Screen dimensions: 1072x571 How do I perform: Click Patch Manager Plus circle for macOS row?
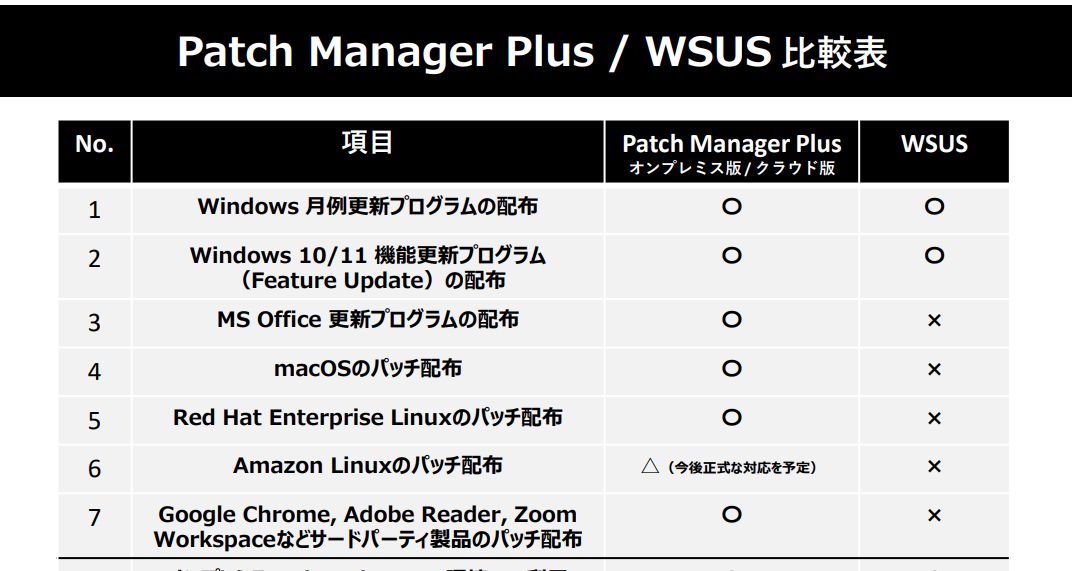click(731, 369)
